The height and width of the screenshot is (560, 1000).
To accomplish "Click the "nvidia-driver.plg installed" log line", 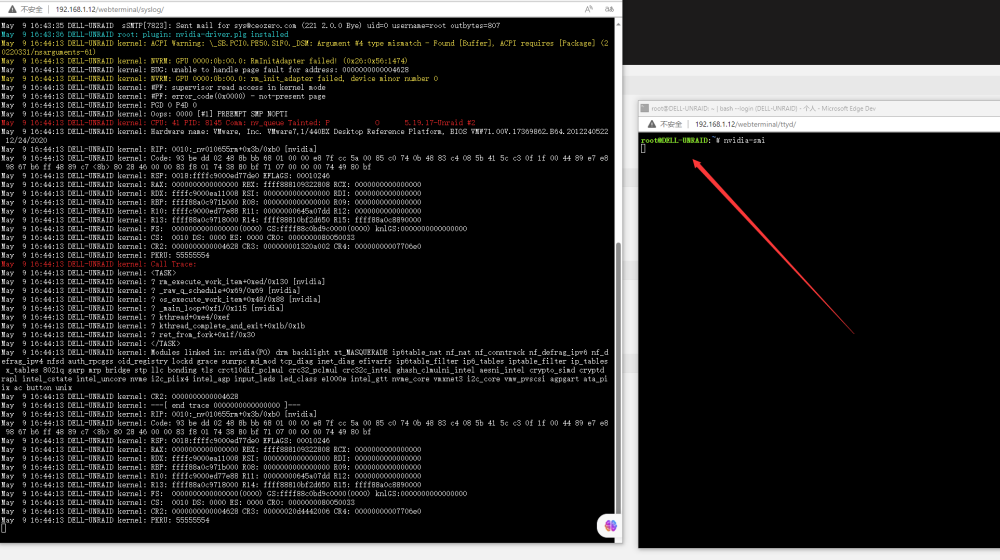I will (x=145, y=34).
